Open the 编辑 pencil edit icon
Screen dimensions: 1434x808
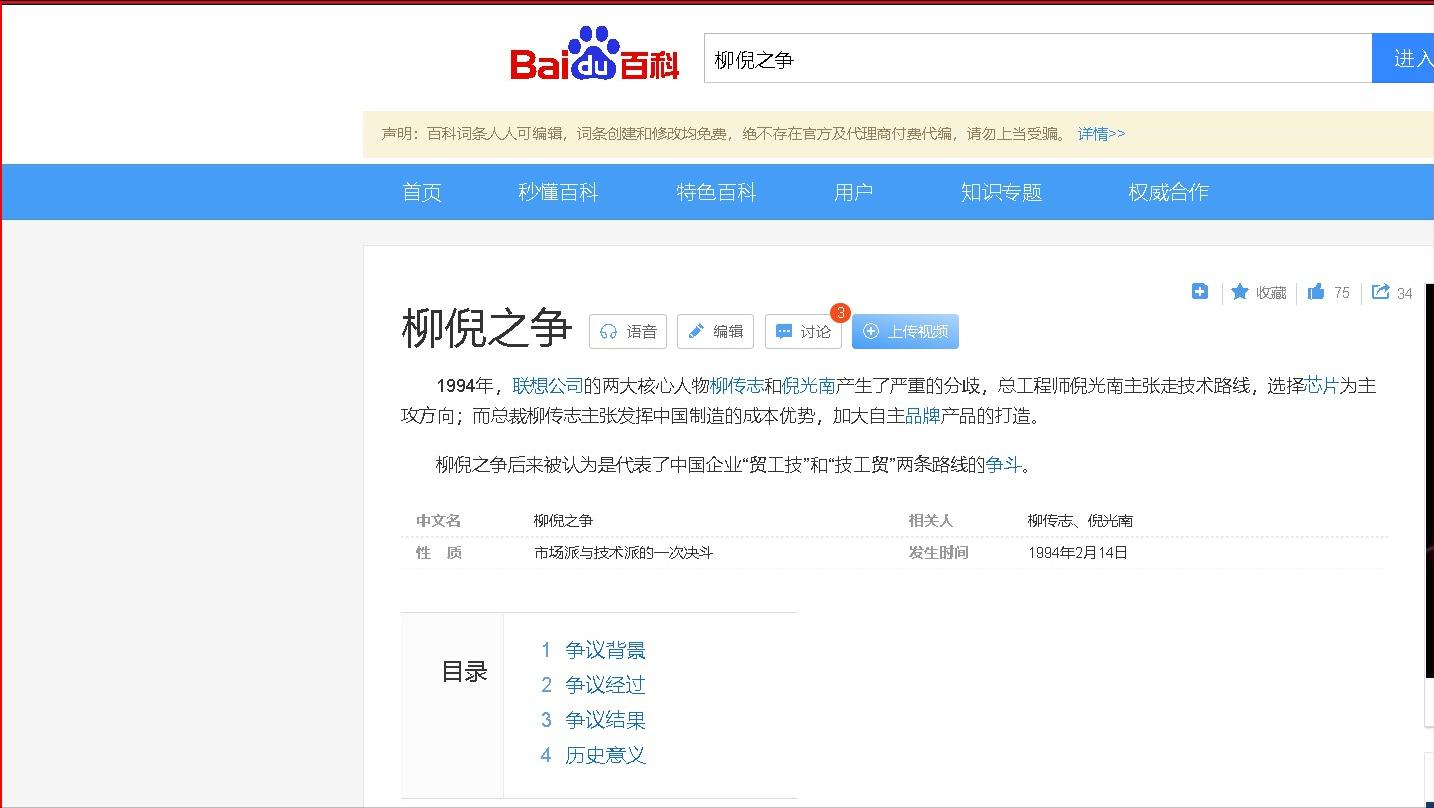698,331
